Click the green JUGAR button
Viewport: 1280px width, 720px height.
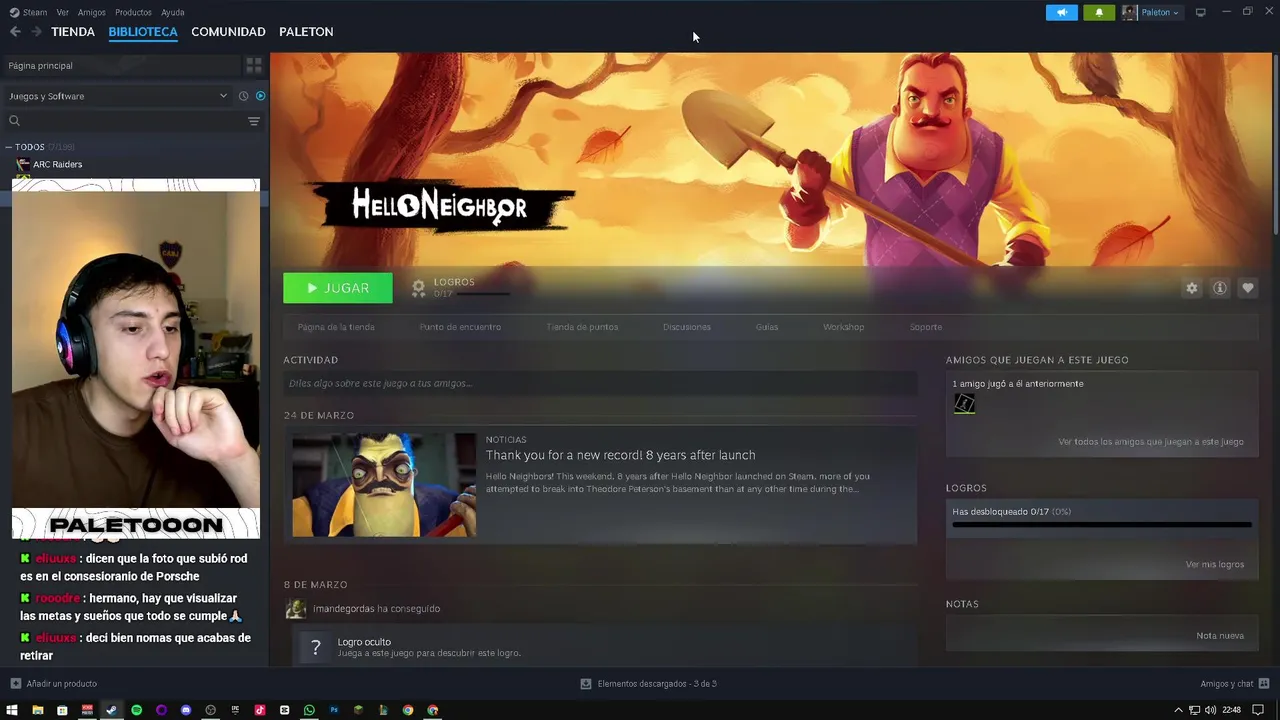[x=338, y=288]
